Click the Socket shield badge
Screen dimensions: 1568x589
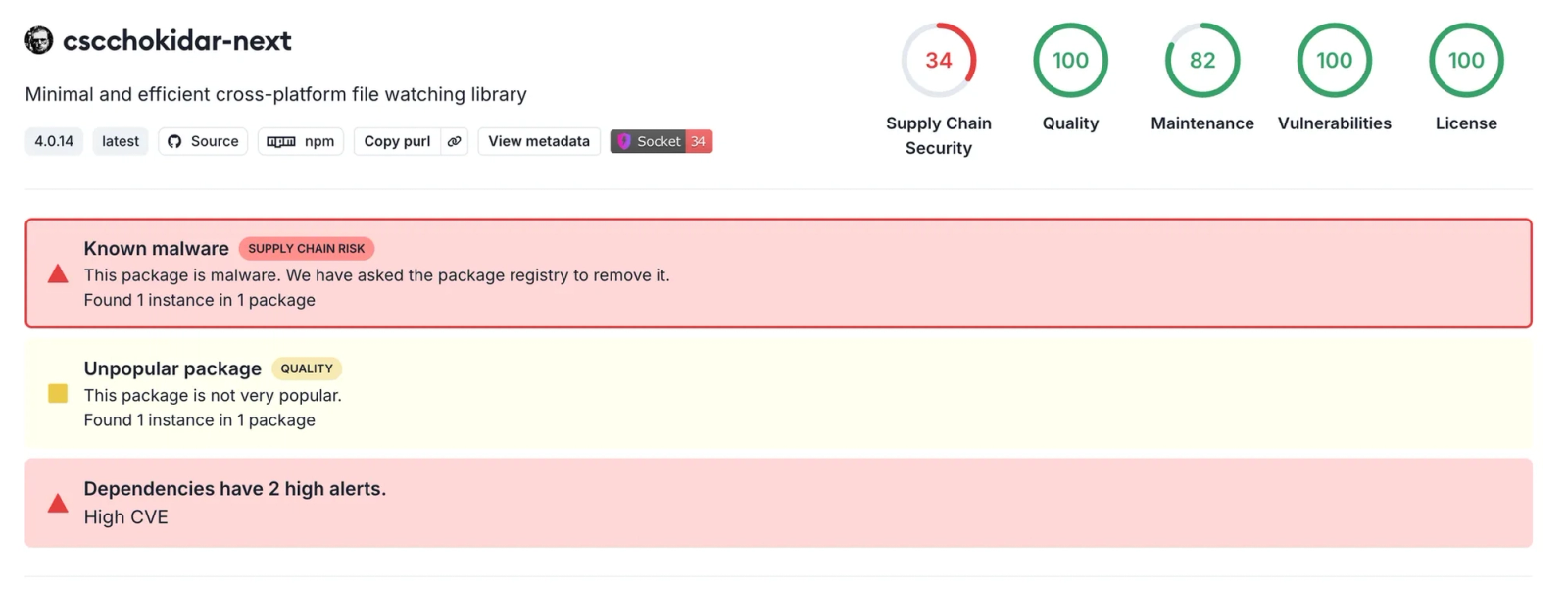[x=661, y=141]
